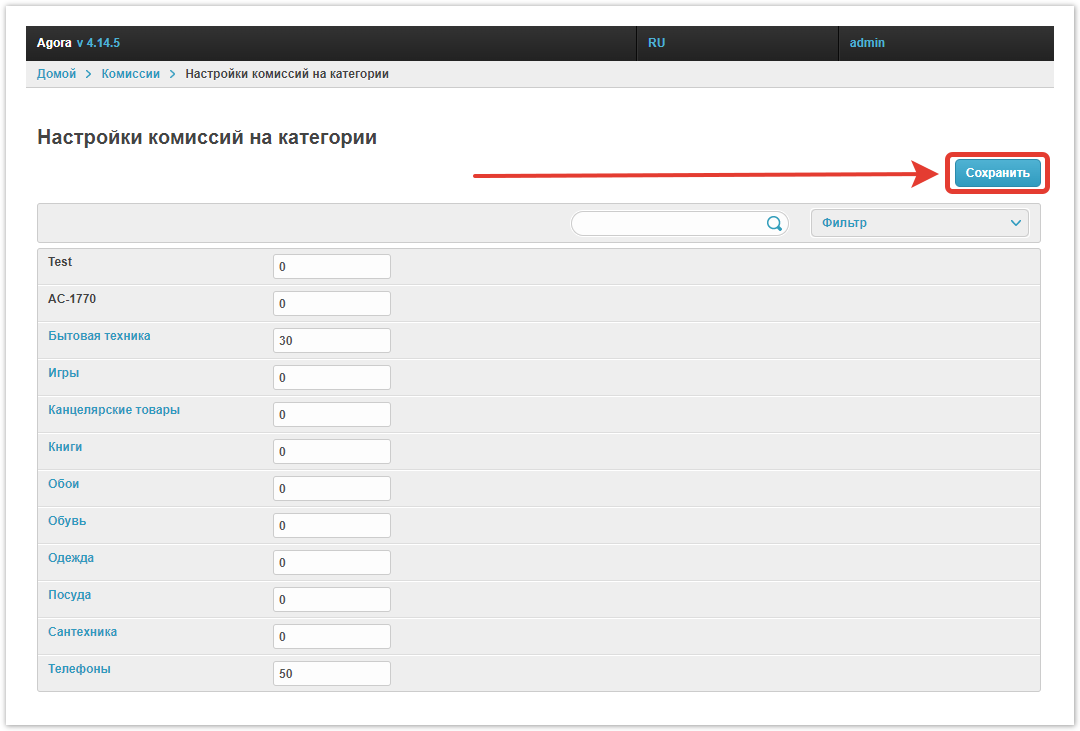Open the Бытовая техника category link

click(99, 336)
